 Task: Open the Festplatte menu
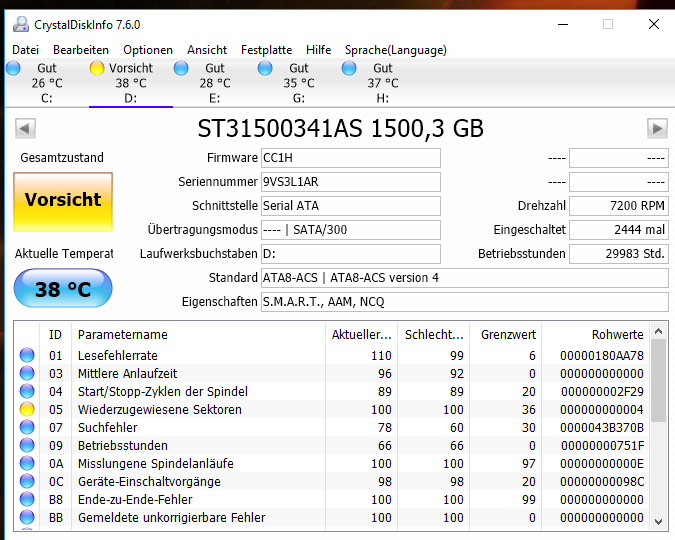(x=266, y=50)
